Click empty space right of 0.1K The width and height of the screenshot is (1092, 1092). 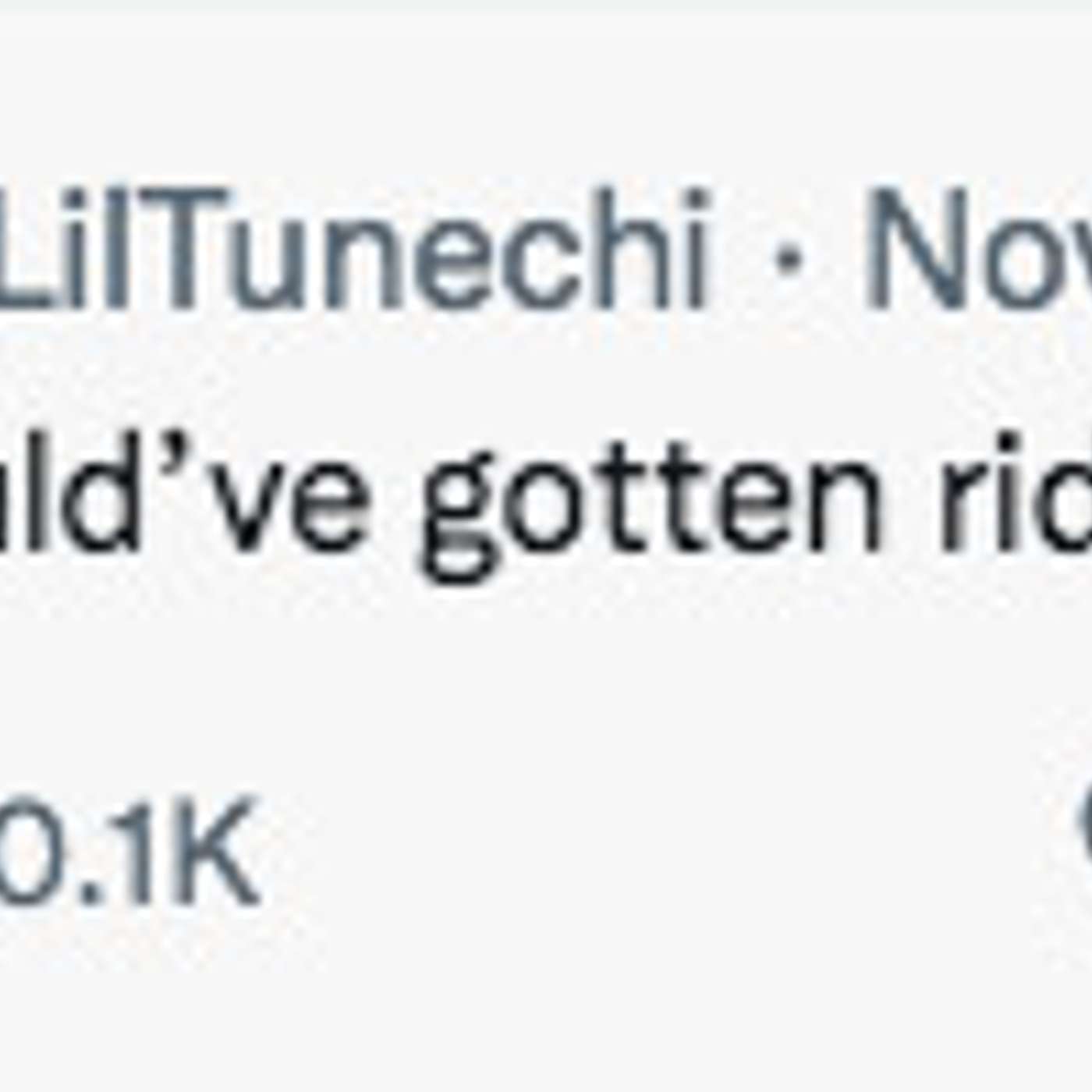pos(624,850)
